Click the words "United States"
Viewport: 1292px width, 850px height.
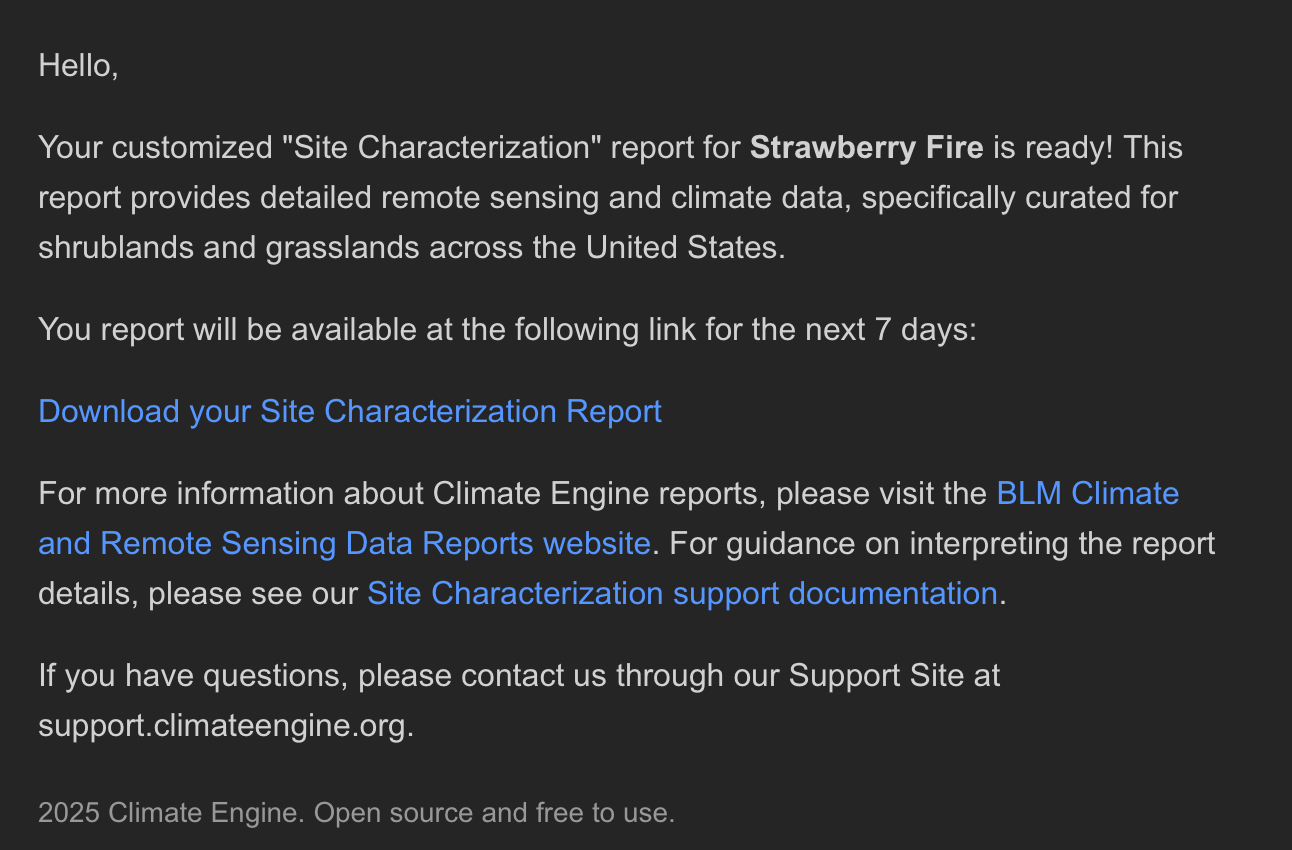(681, 247)
